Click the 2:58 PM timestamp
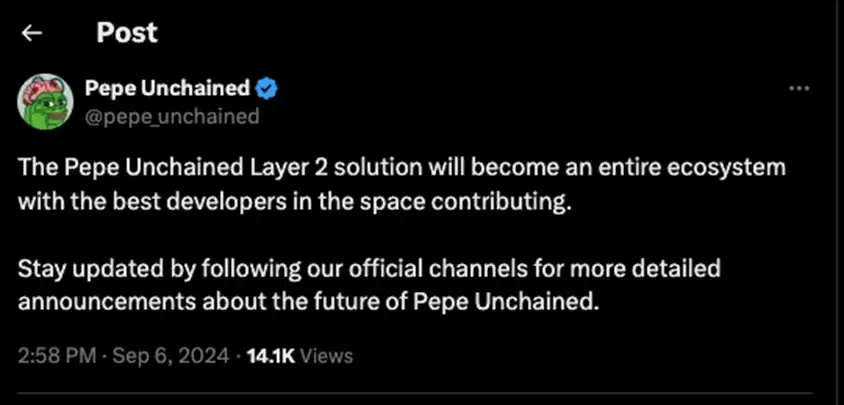Image resolution: width=844 pixels, height=405 pixels. coord(56,355)
